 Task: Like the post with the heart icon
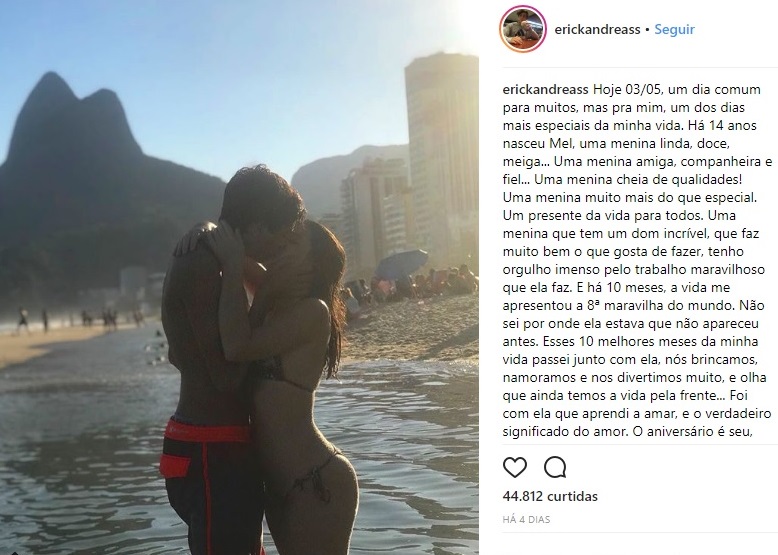click(x=515, y=467)
